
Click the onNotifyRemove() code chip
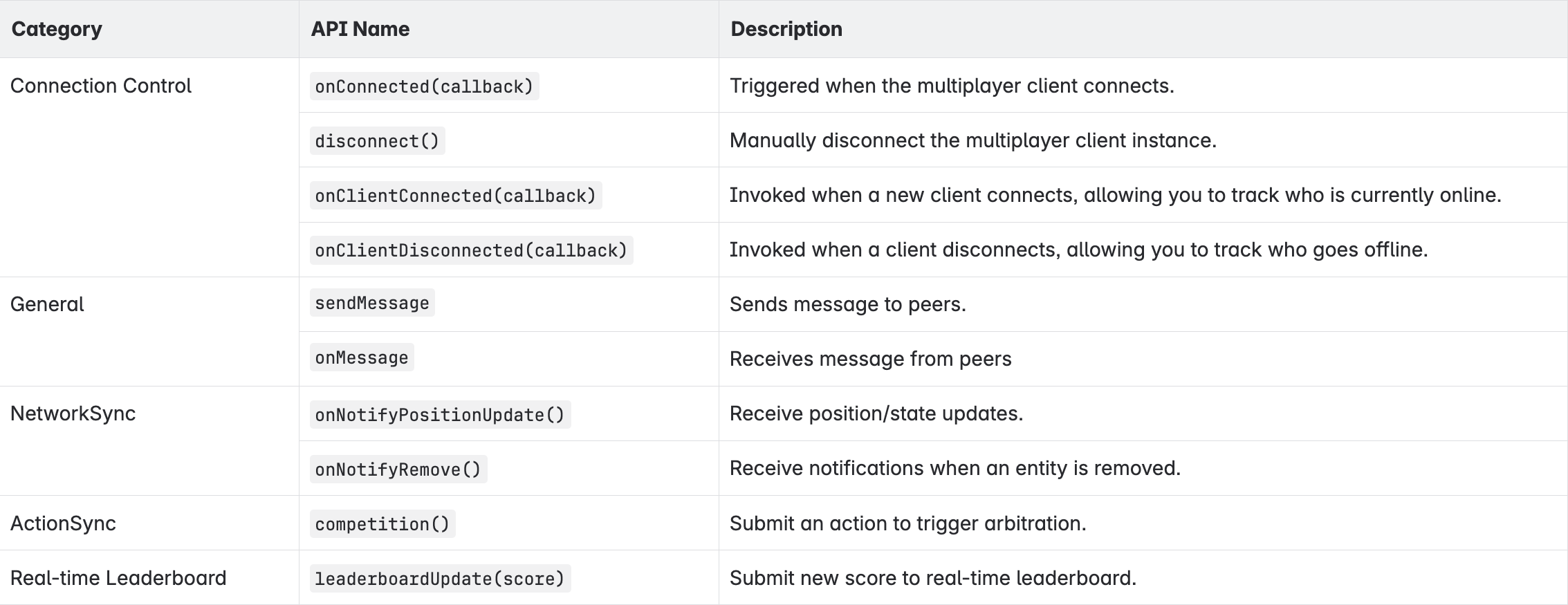click(398, 469)
